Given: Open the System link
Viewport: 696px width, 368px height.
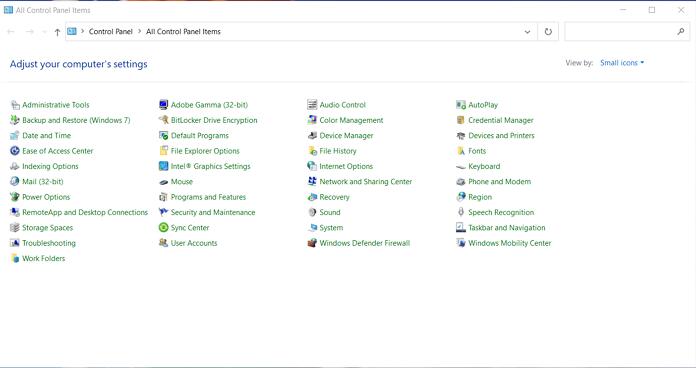Looking at the screenshot, I should coord(331,228).
